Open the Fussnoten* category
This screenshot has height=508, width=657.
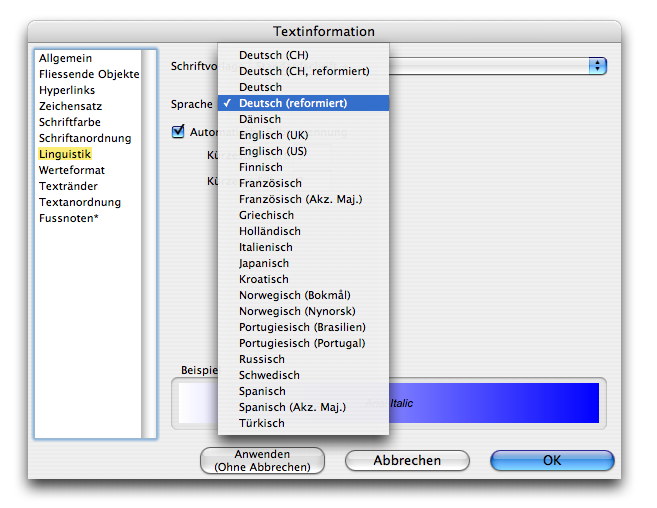tap(68, 218)
